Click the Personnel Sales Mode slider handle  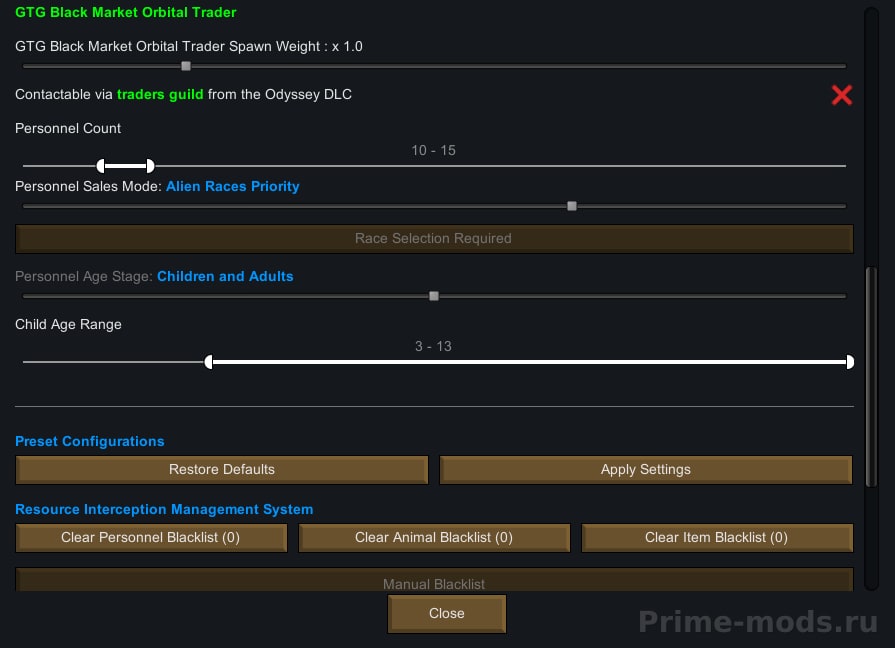[x=571, y=206]
